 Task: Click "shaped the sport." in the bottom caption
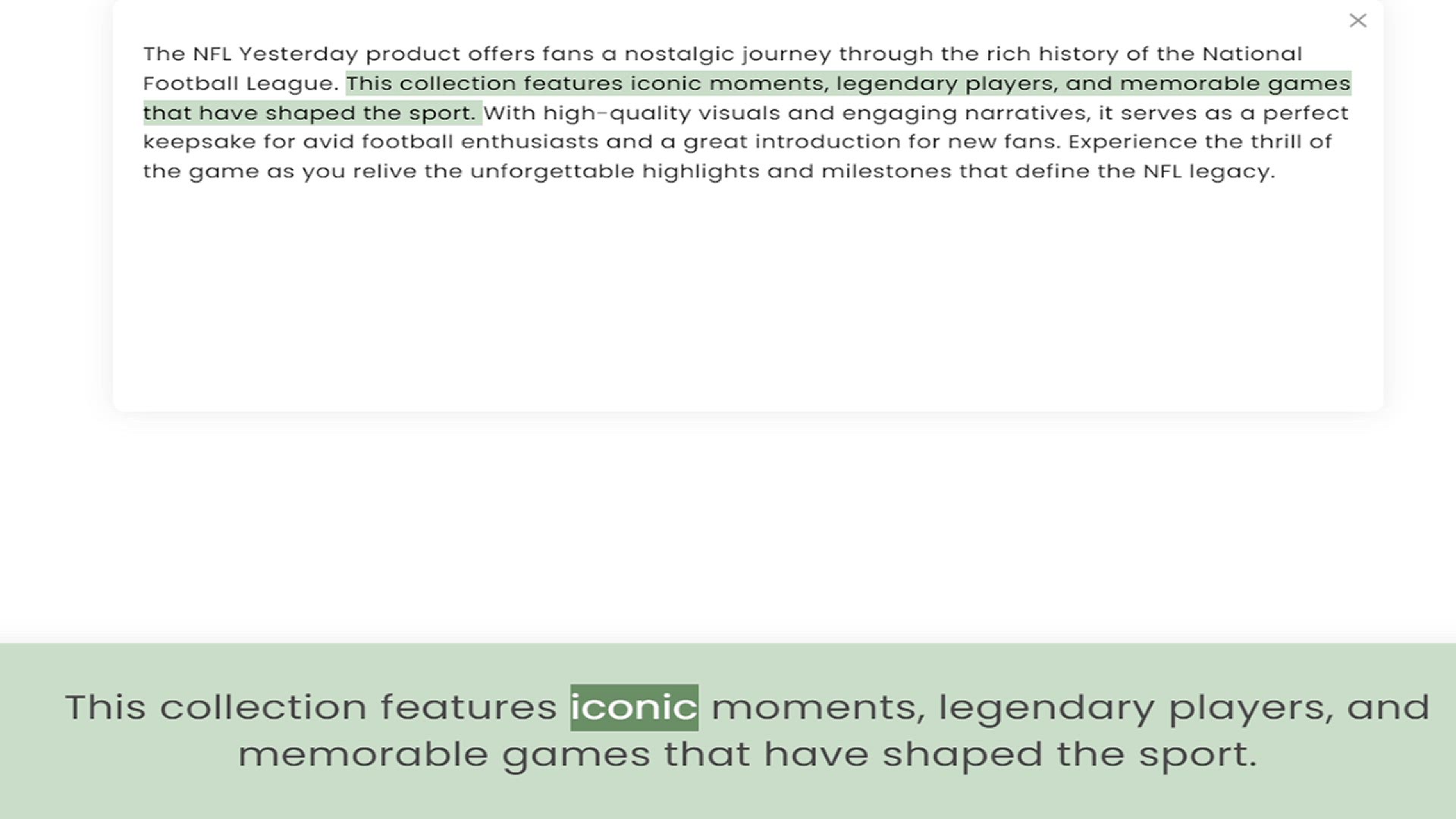[x=1069, y=755]
